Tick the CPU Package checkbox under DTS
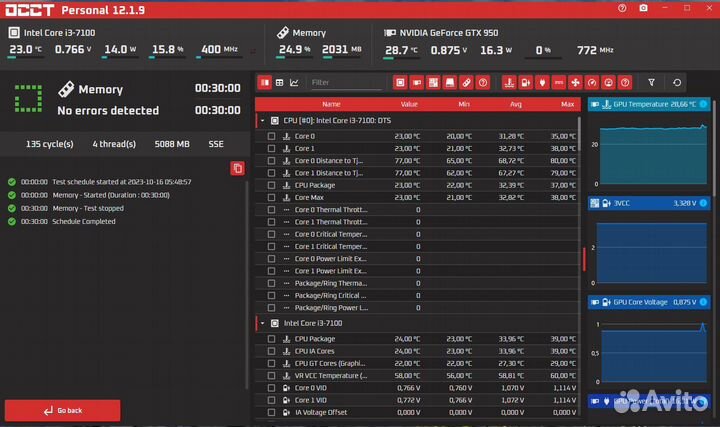The image size is (720, 427). pos(271,185)
